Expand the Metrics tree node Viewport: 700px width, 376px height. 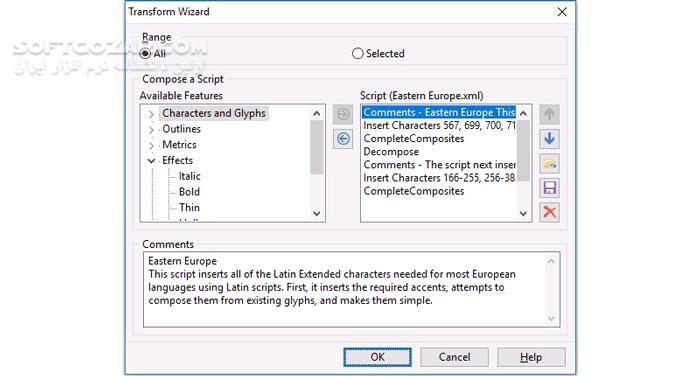(151, 146)
